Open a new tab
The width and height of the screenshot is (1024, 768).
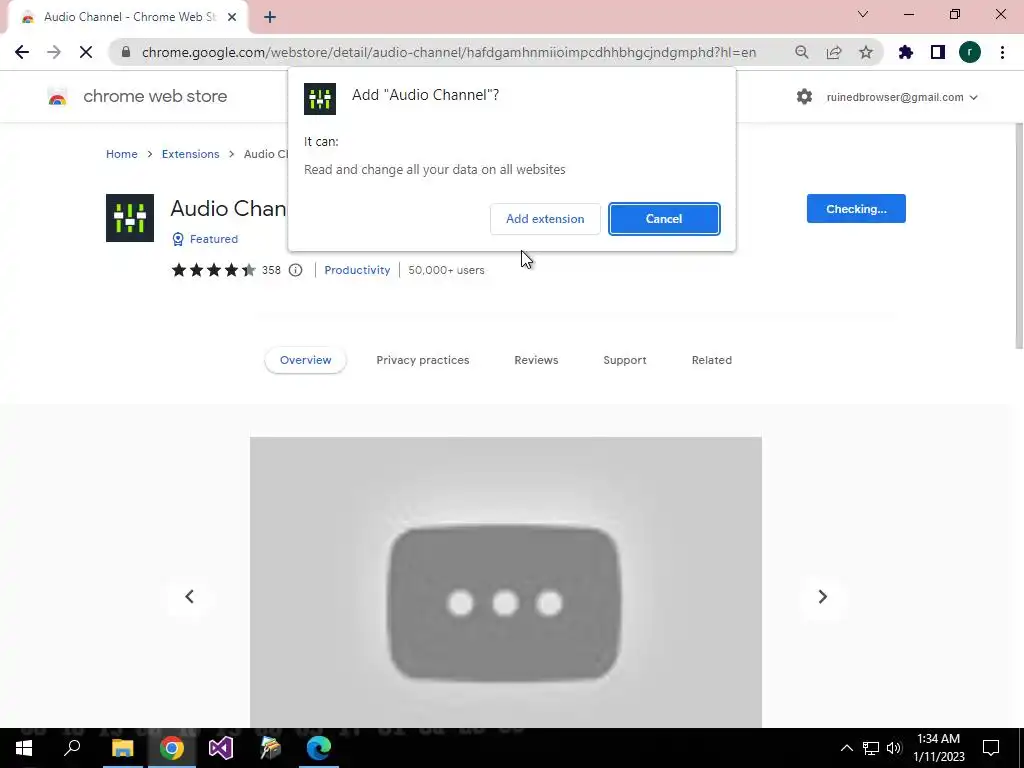pos(270,17)
